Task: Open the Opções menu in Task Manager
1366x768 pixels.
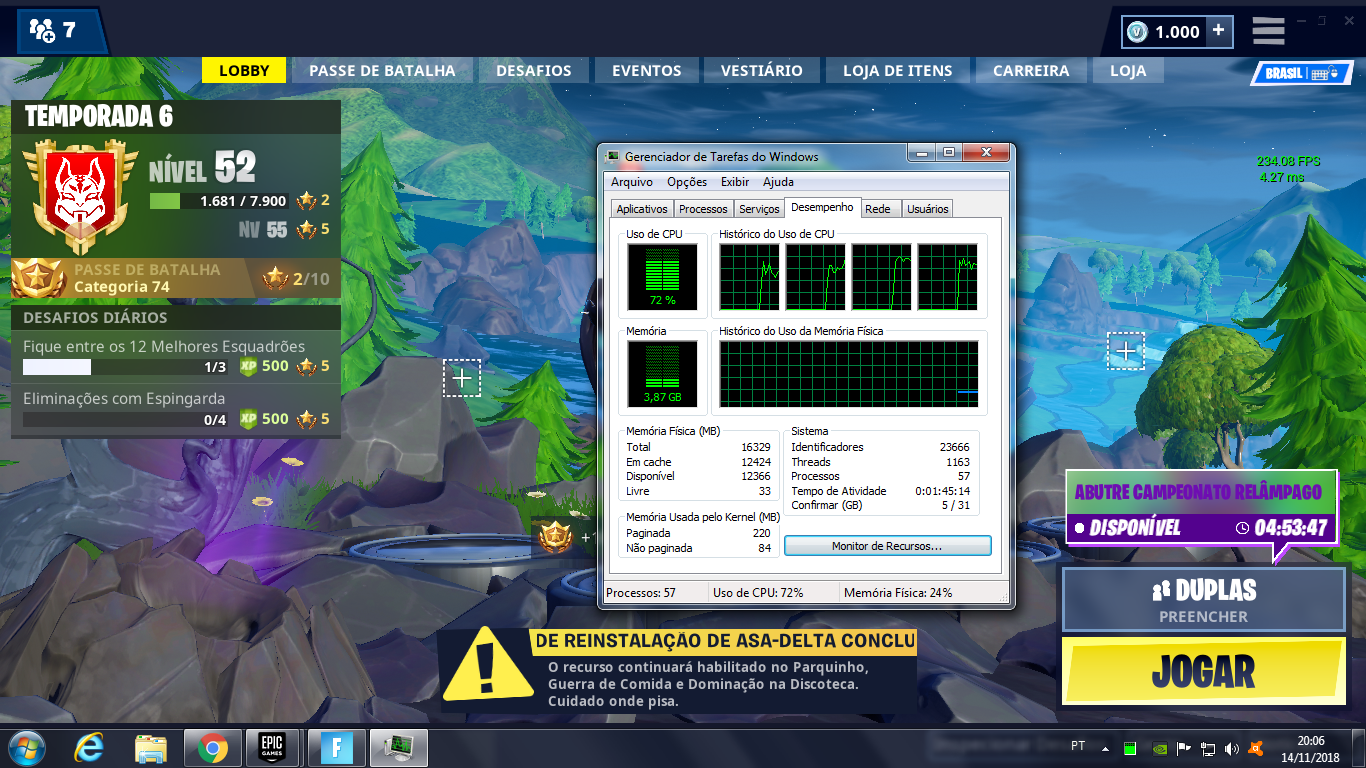Action: (687, 182)
